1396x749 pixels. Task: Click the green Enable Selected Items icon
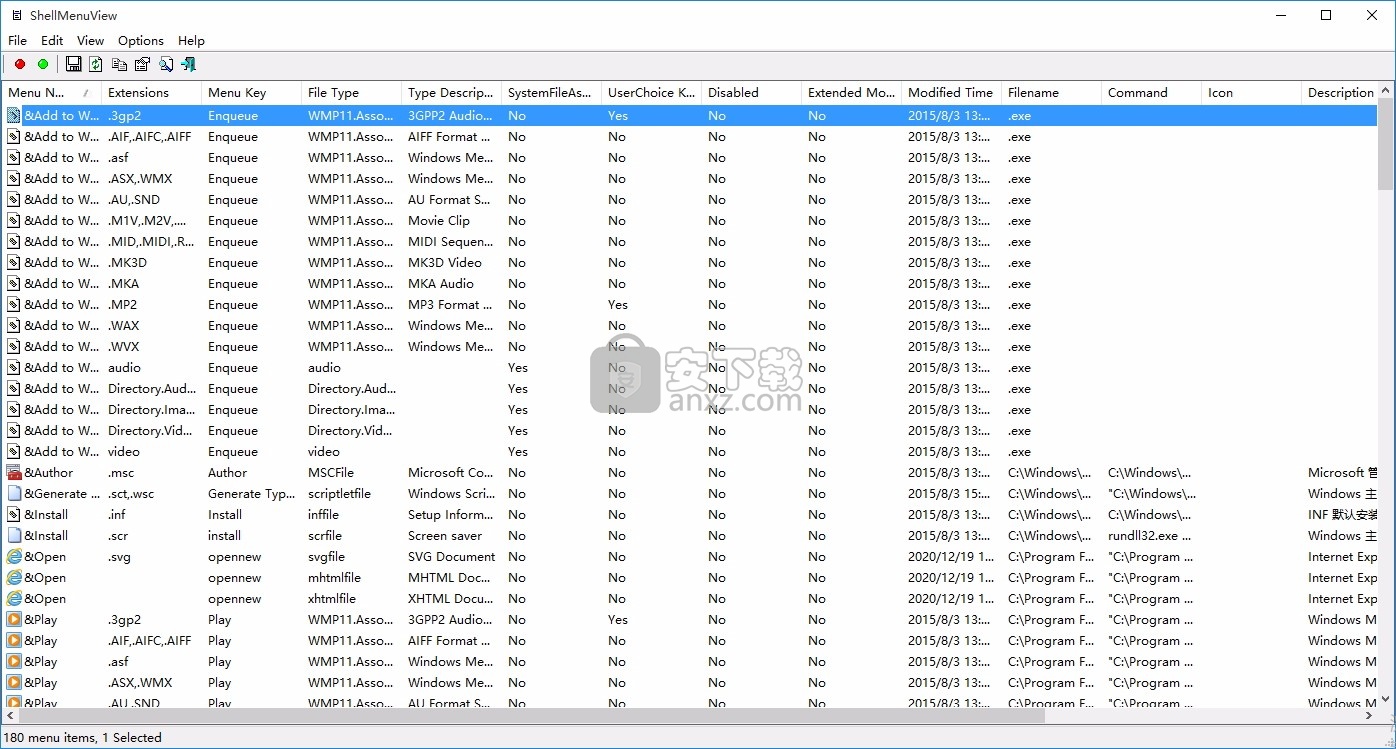[43, 64]
